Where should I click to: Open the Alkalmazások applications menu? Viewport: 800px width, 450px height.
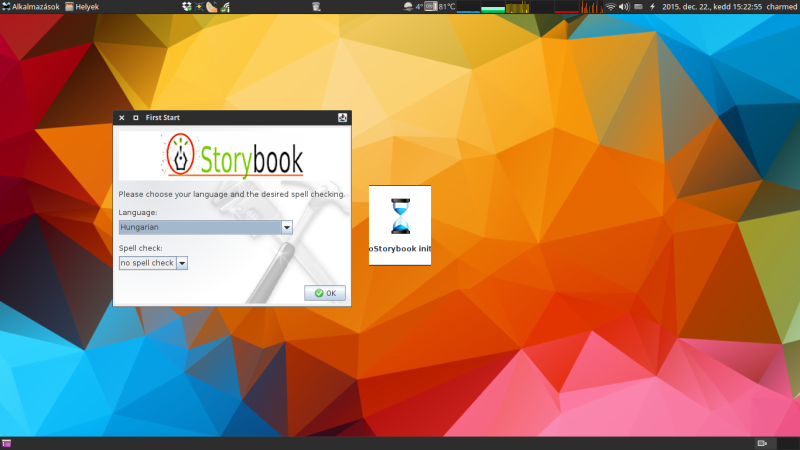(x=31, y=7)
